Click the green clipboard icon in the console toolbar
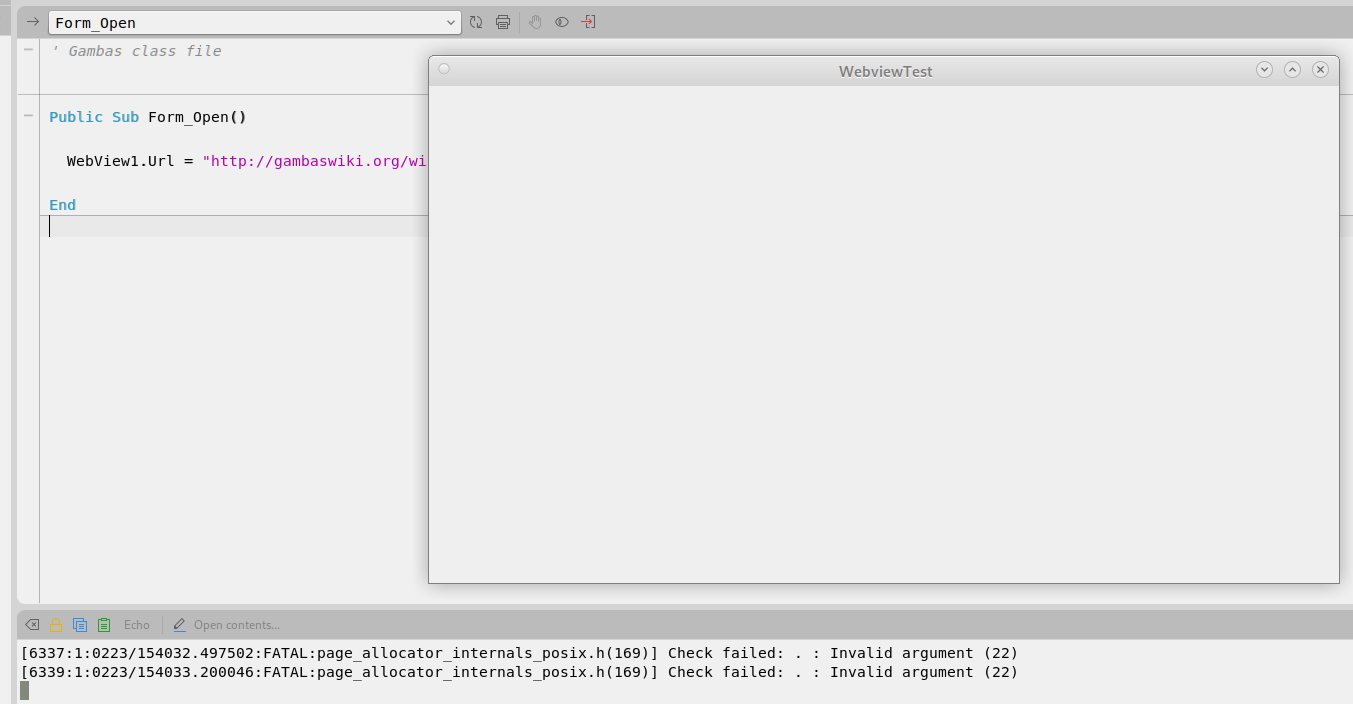Image resolution: width=1353 pixels, height=704 pixels. point(104,624)
